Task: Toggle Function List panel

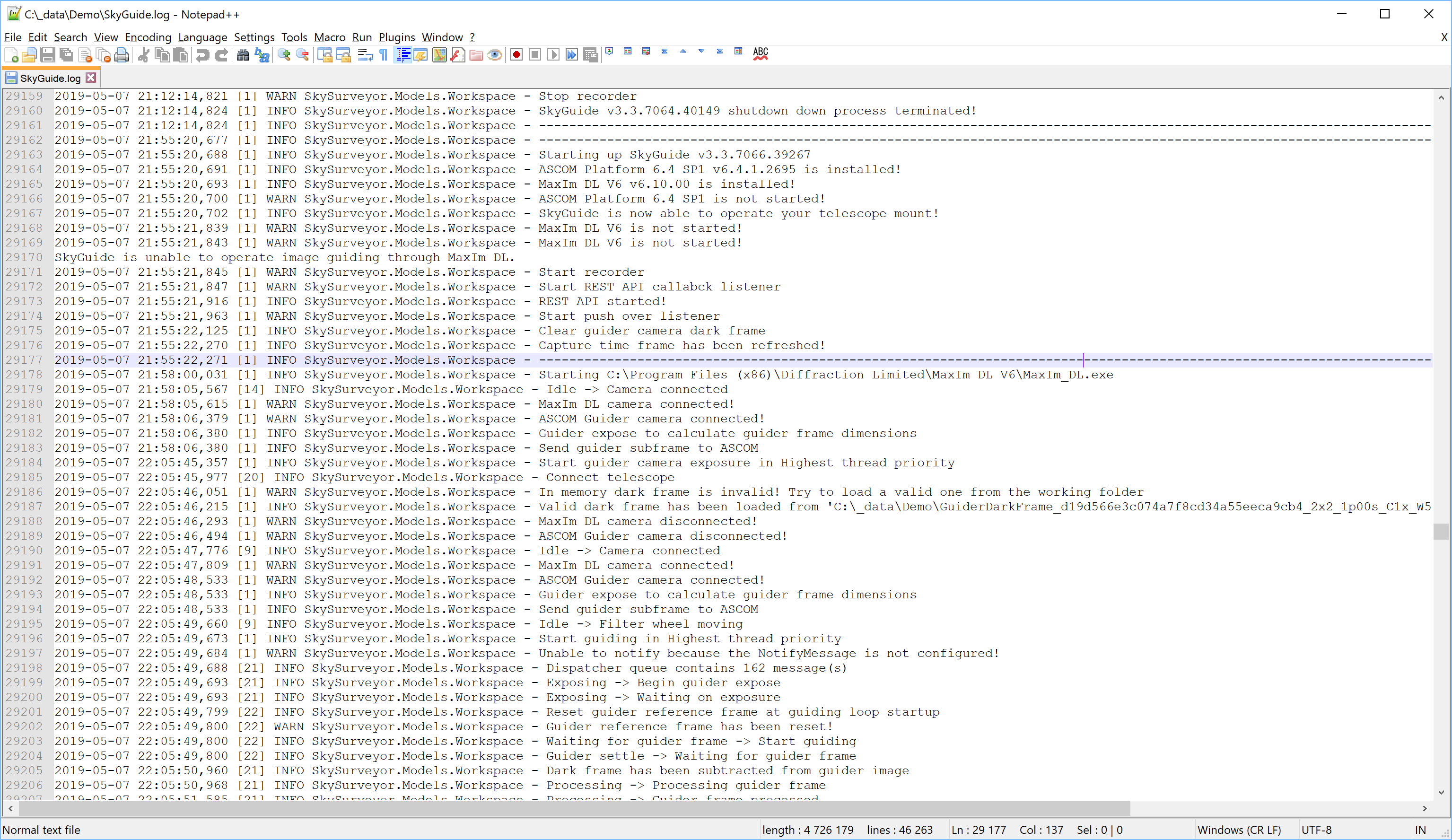Action: click(x=457, y=55)
